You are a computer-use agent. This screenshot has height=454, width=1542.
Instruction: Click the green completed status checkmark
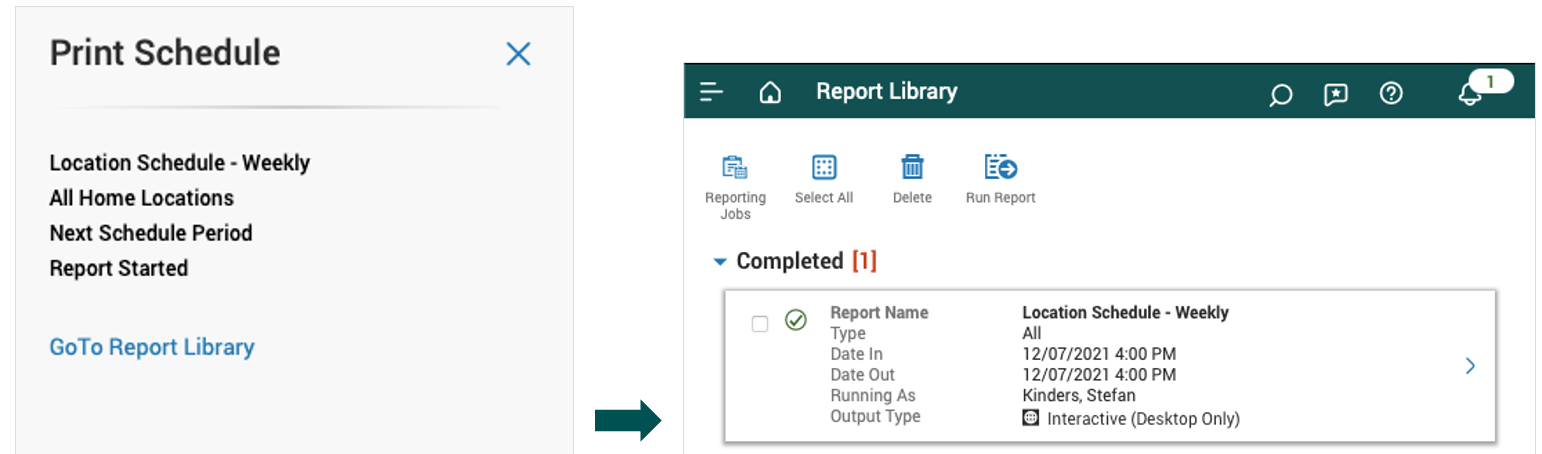coord(796,320)
